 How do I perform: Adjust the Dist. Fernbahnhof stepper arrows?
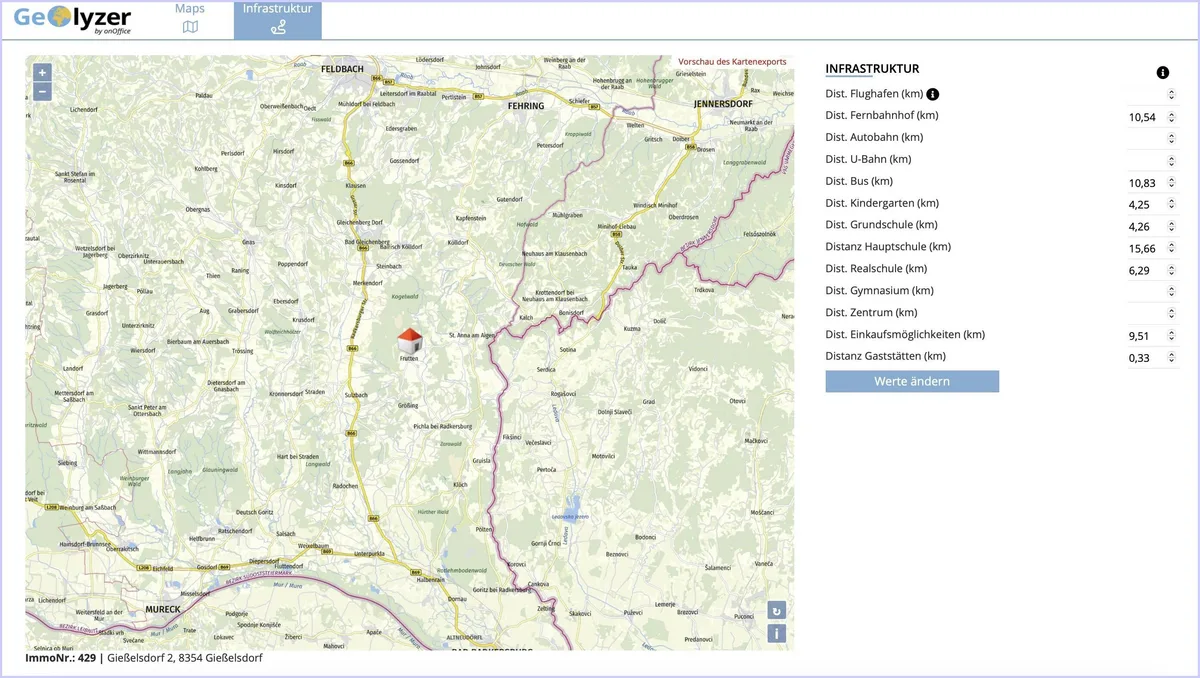(x=1171, y=117)
